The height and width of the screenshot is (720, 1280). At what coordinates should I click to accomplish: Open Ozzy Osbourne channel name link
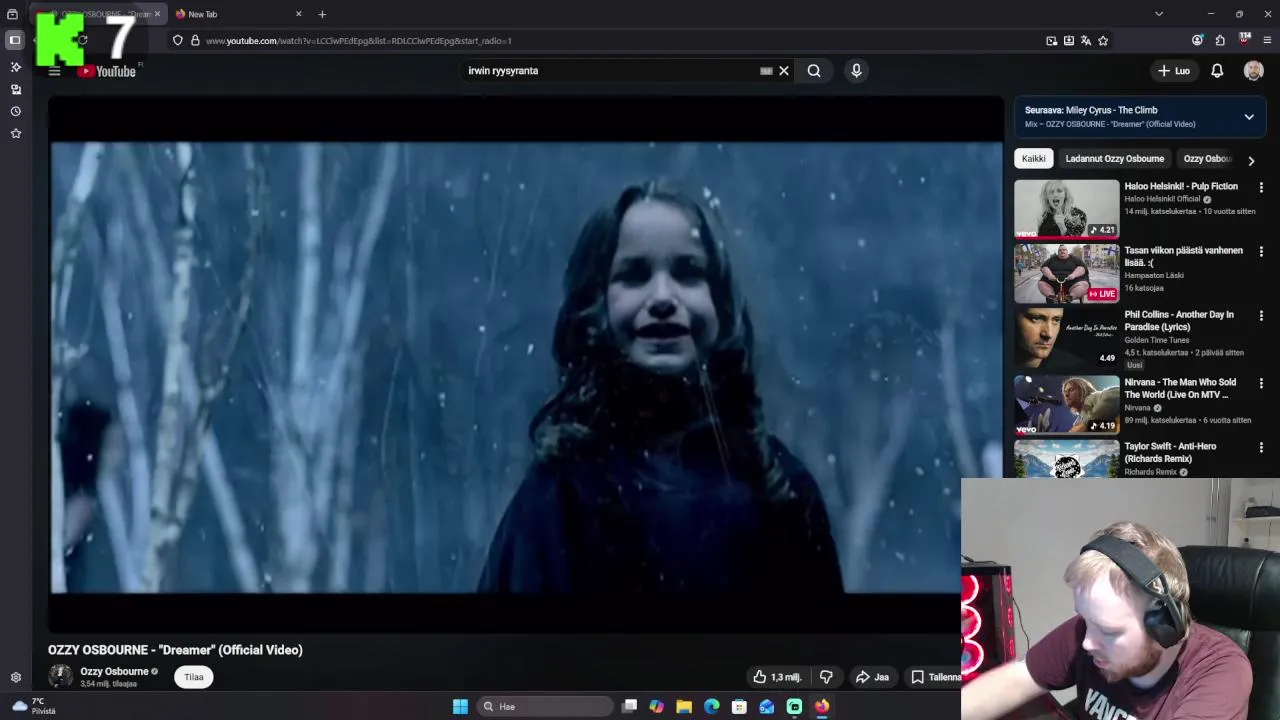click(114, 671)
